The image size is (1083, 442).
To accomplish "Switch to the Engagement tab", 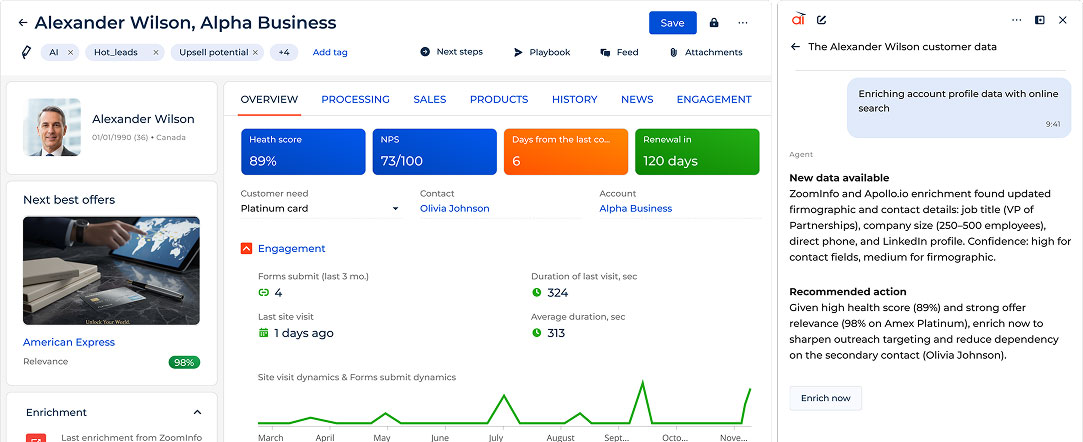I will point(713,99).
